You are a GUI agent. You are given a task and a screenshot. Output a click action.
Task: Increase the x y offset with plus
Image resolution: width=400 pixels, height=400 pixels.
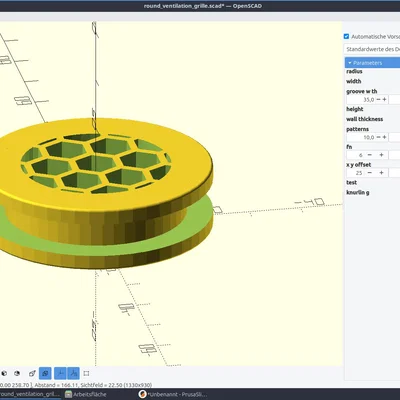(381, 173)
